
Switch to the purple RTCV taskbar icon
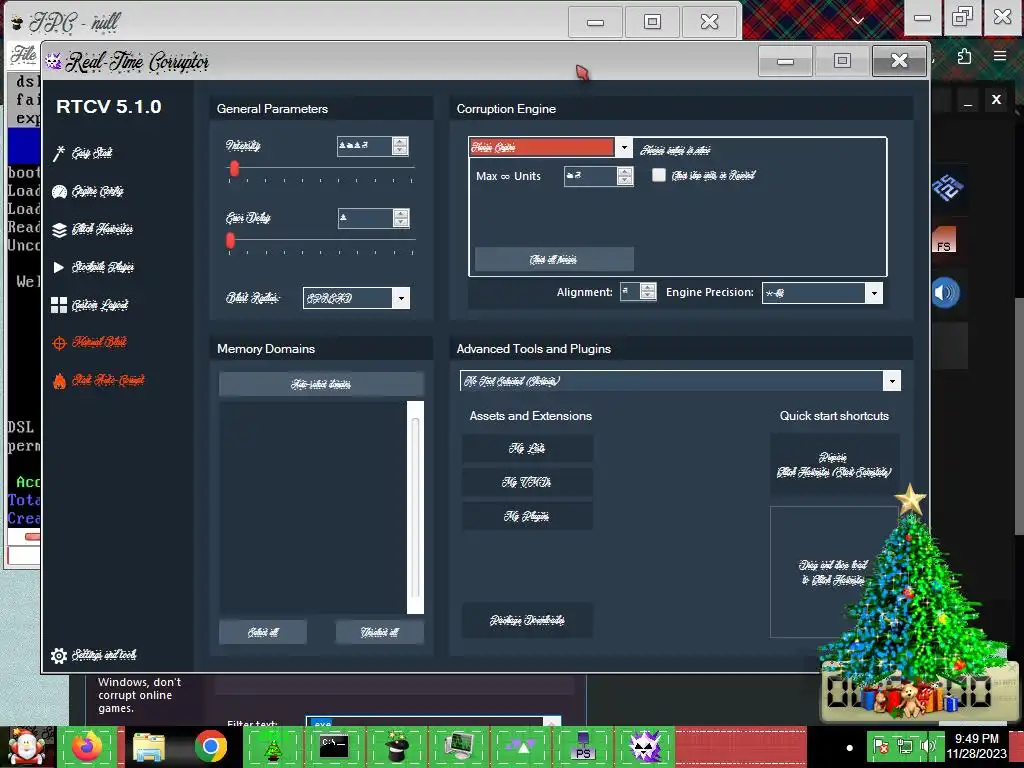coord(645,746)
